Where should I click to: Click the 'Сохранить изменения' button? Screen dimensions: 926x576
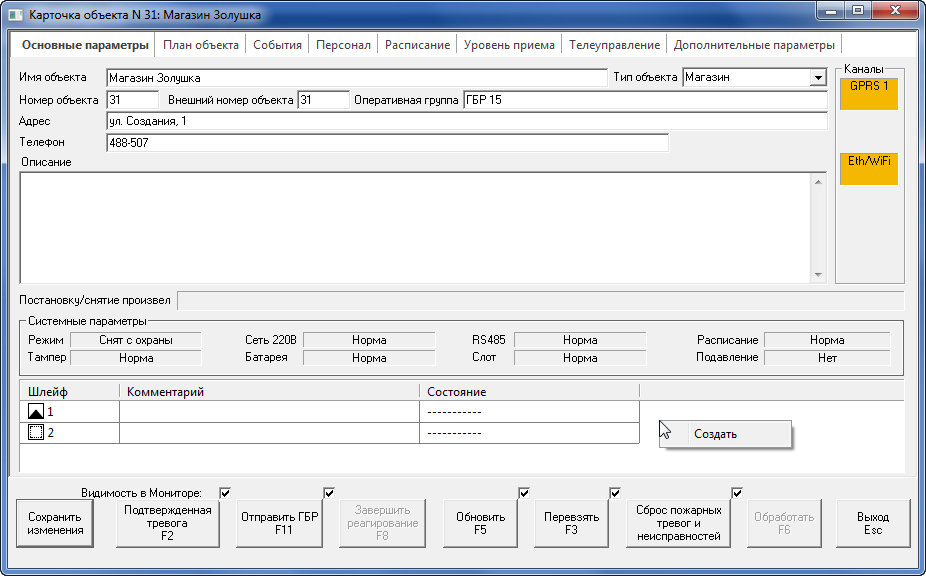(x=55, y=523)
